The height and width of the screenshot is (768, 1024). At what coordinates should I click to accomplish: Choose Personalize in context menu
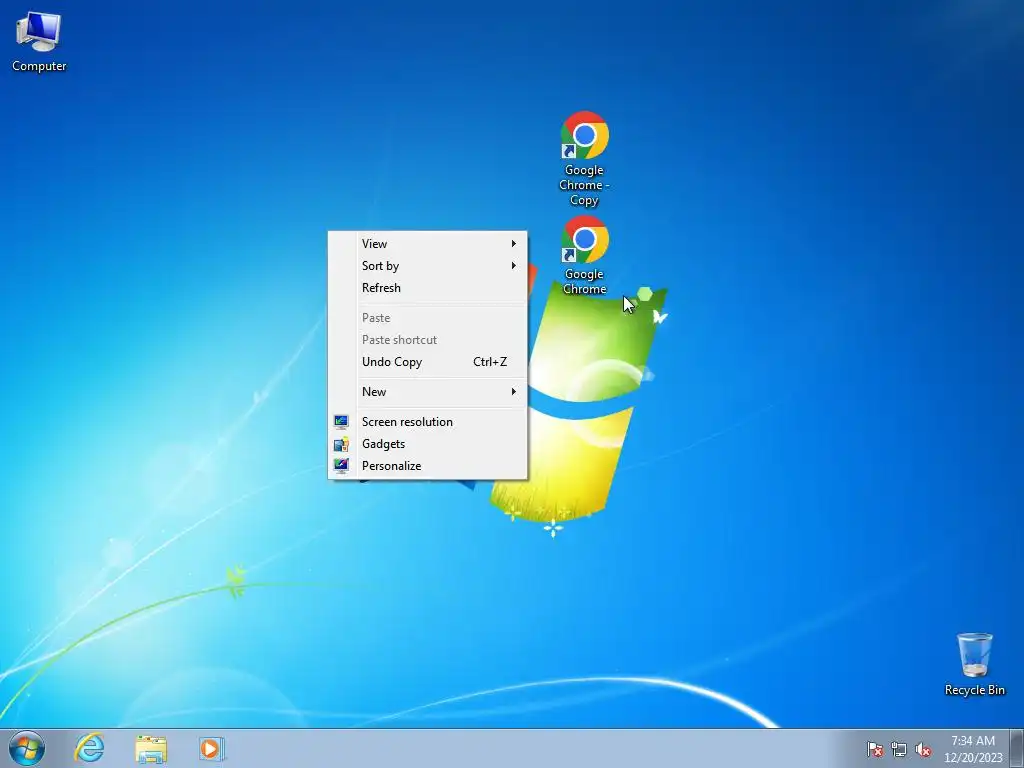coord(428,466)
